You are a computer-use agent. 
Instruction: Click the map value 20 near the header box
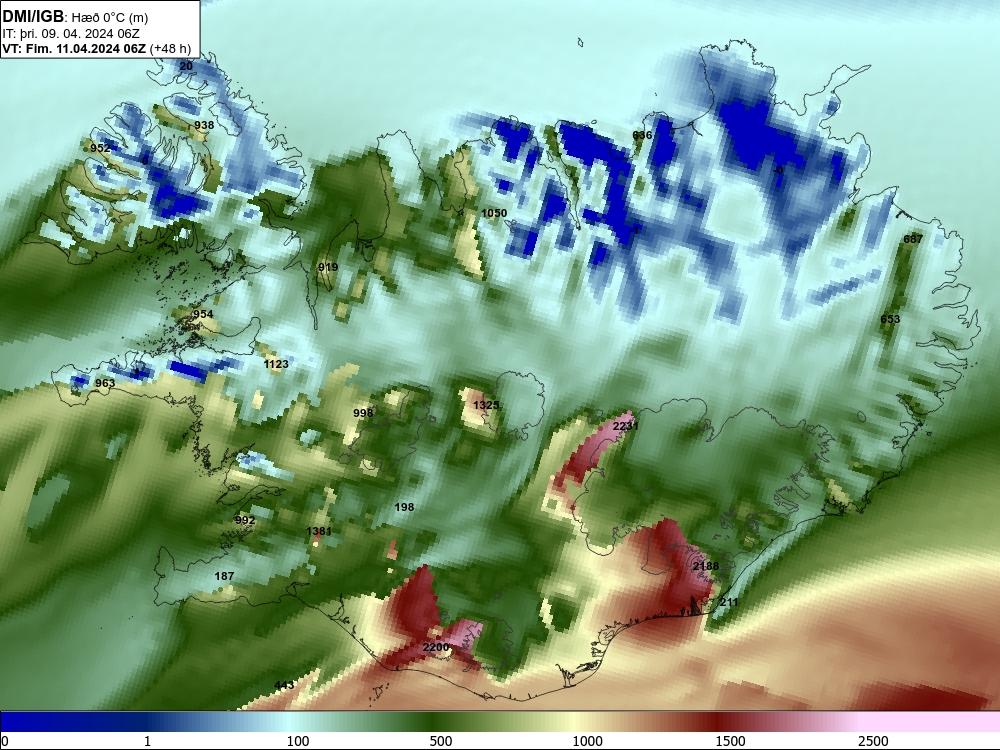pyautogui.click(x=186, y=66)
